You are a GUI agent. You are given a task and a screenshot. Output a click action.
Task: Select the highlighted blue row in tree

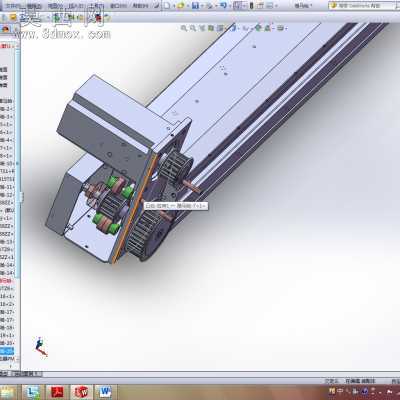click(x=7, y=351)
